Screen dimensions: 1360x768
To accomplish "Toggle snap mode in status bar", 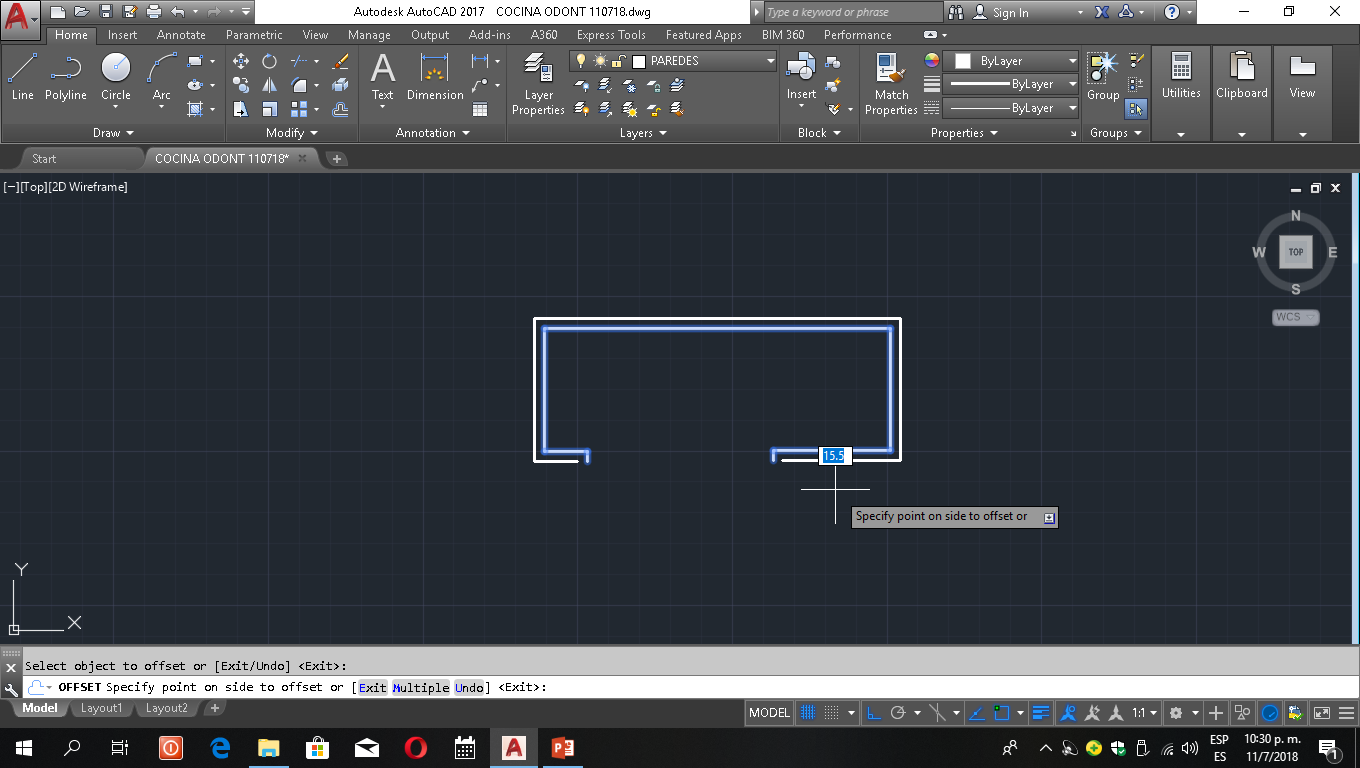I will (x=831, y=713).
